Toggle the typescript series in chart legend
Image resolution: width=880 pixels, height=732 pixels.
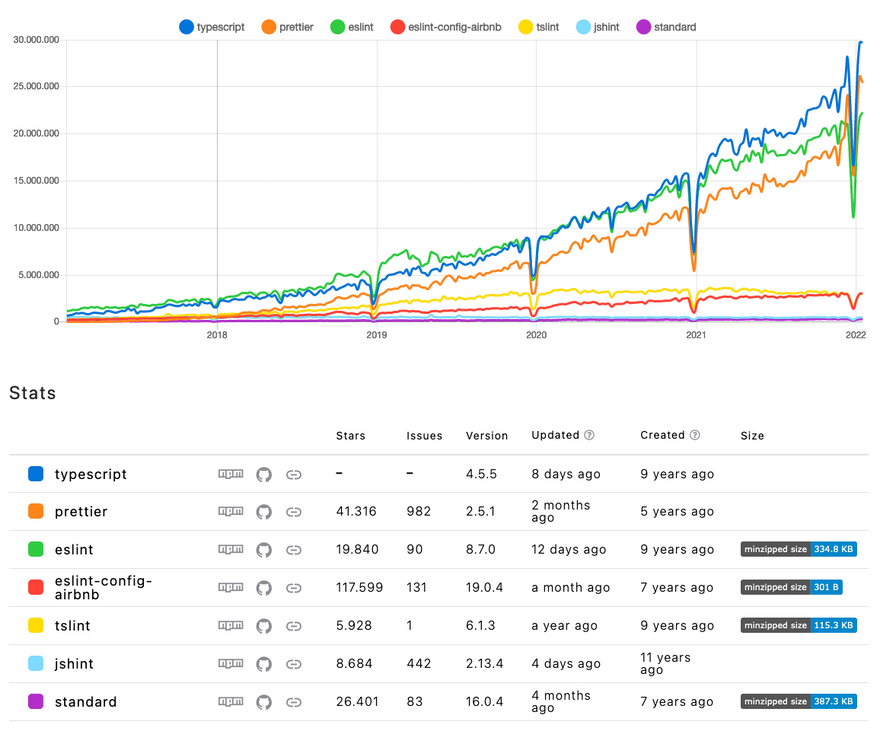(211, 27)
